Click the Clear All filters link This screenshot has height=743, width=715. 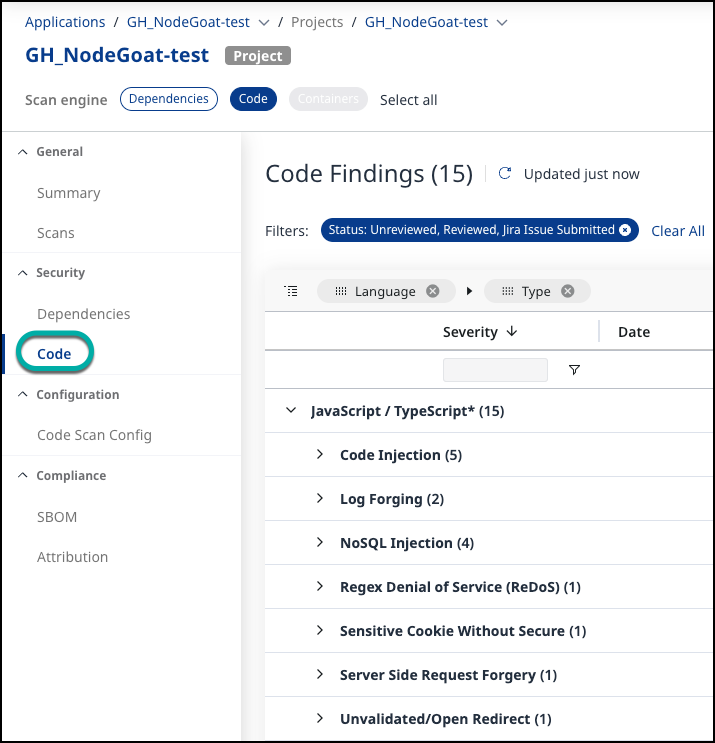click(x=677, y=231)
